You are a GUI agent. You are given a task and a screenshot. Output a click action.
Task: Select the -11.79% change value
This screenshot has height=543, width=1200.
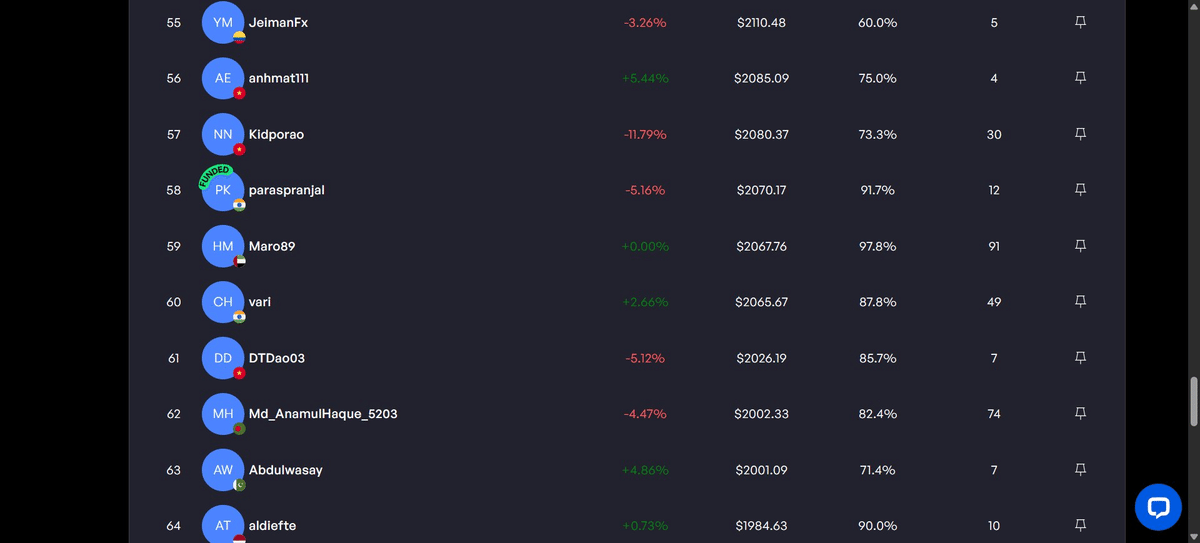coord(645,134)
